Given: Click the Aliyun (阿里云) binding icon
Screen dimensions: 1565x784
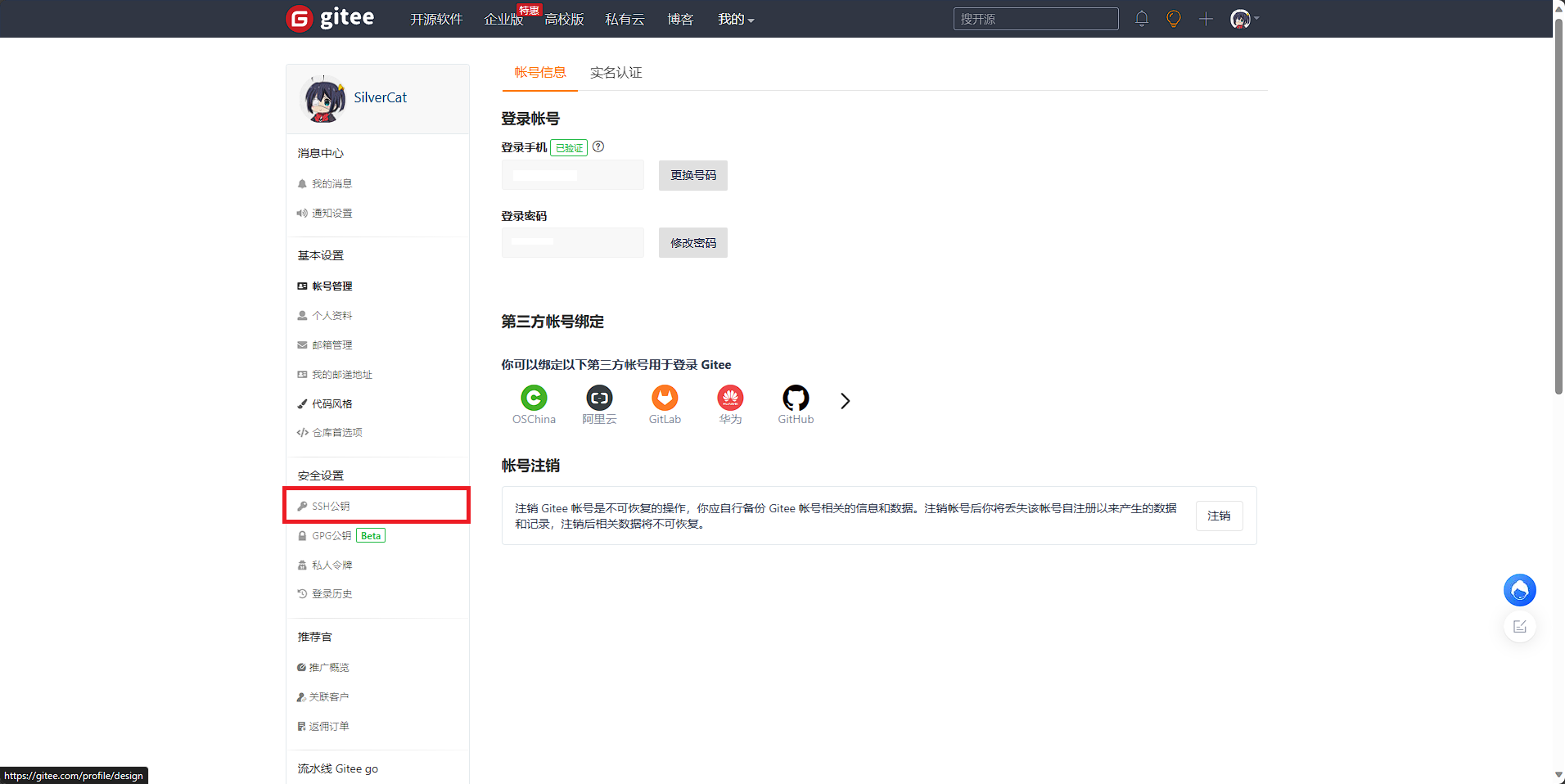Looking at the screenshot, I should [x=599, y=399].
